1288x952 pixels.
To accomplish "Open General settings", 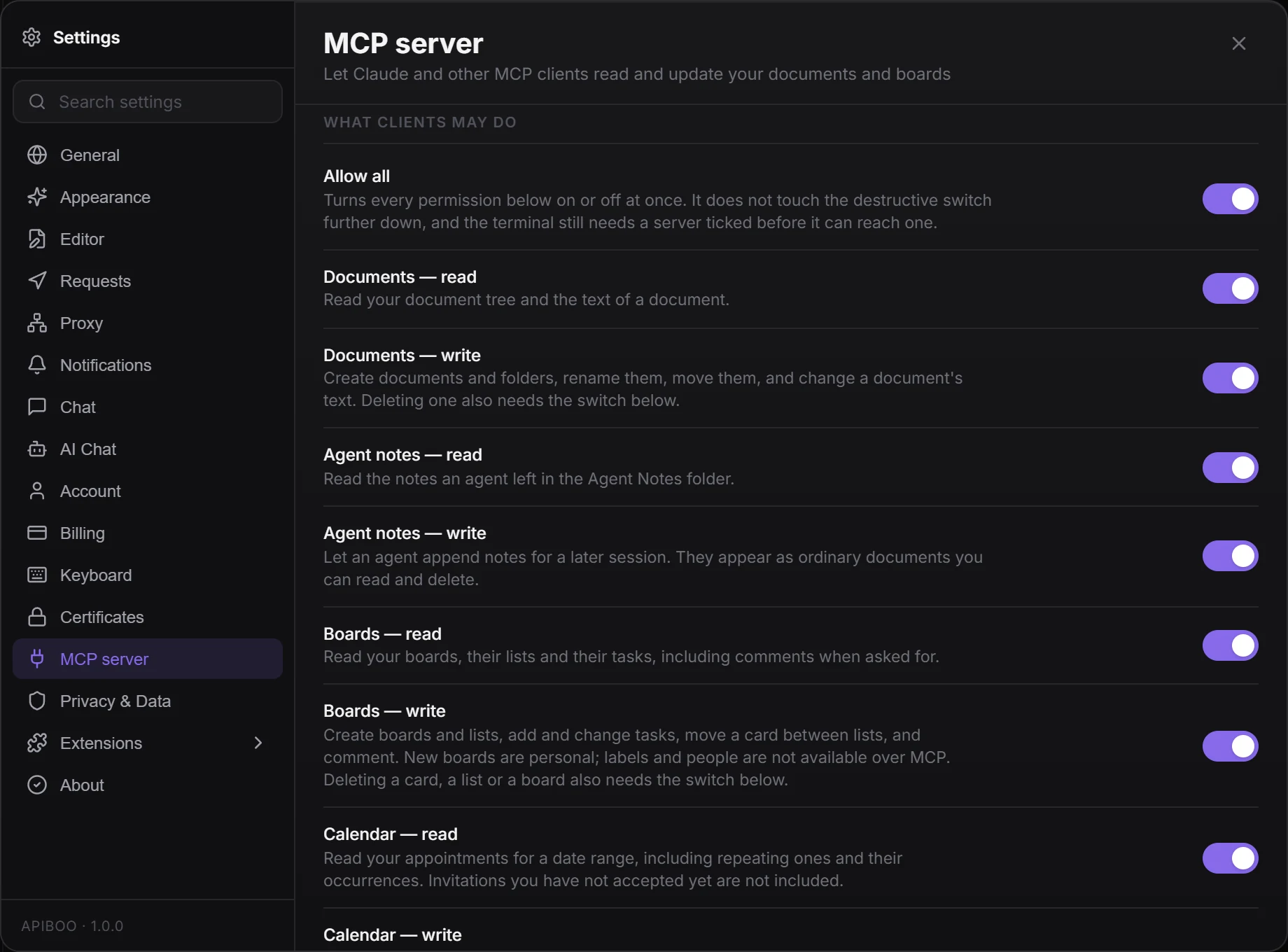I will [x=148, y=155].
